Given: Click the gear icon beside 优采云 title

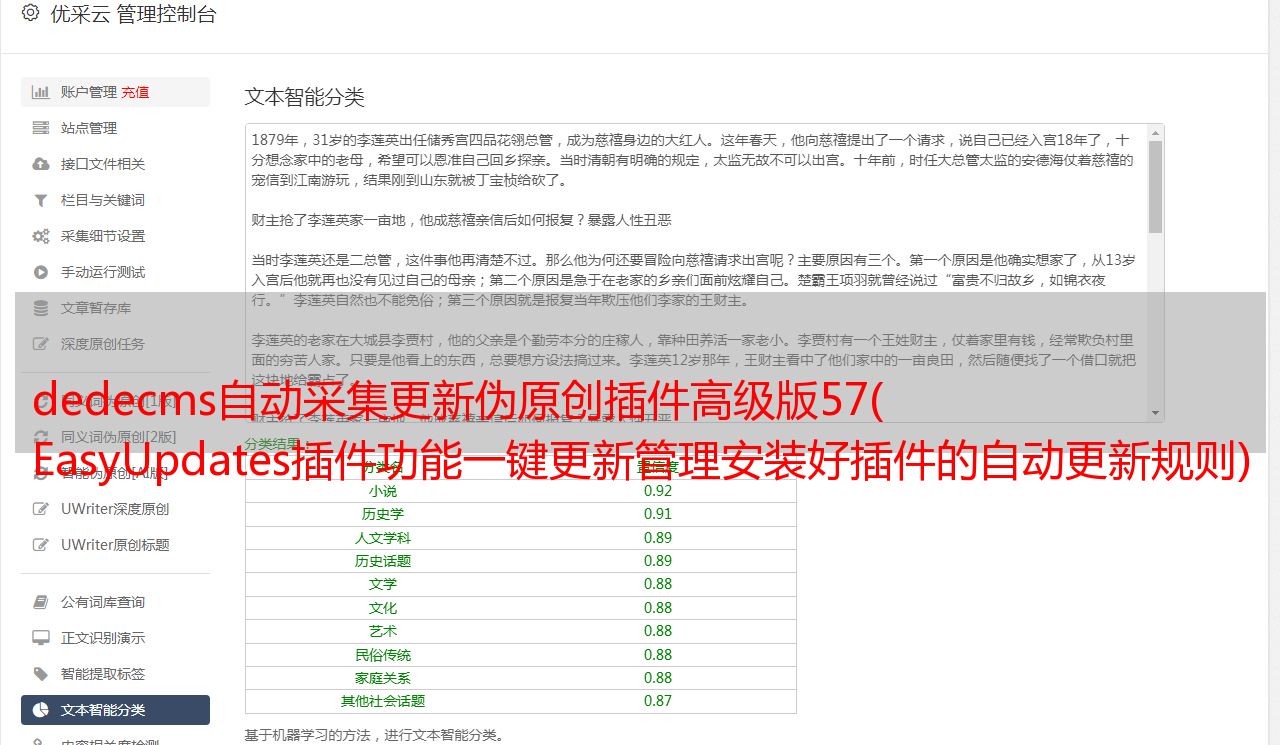Looking at the screenshot, I should (x=30, y=13).
